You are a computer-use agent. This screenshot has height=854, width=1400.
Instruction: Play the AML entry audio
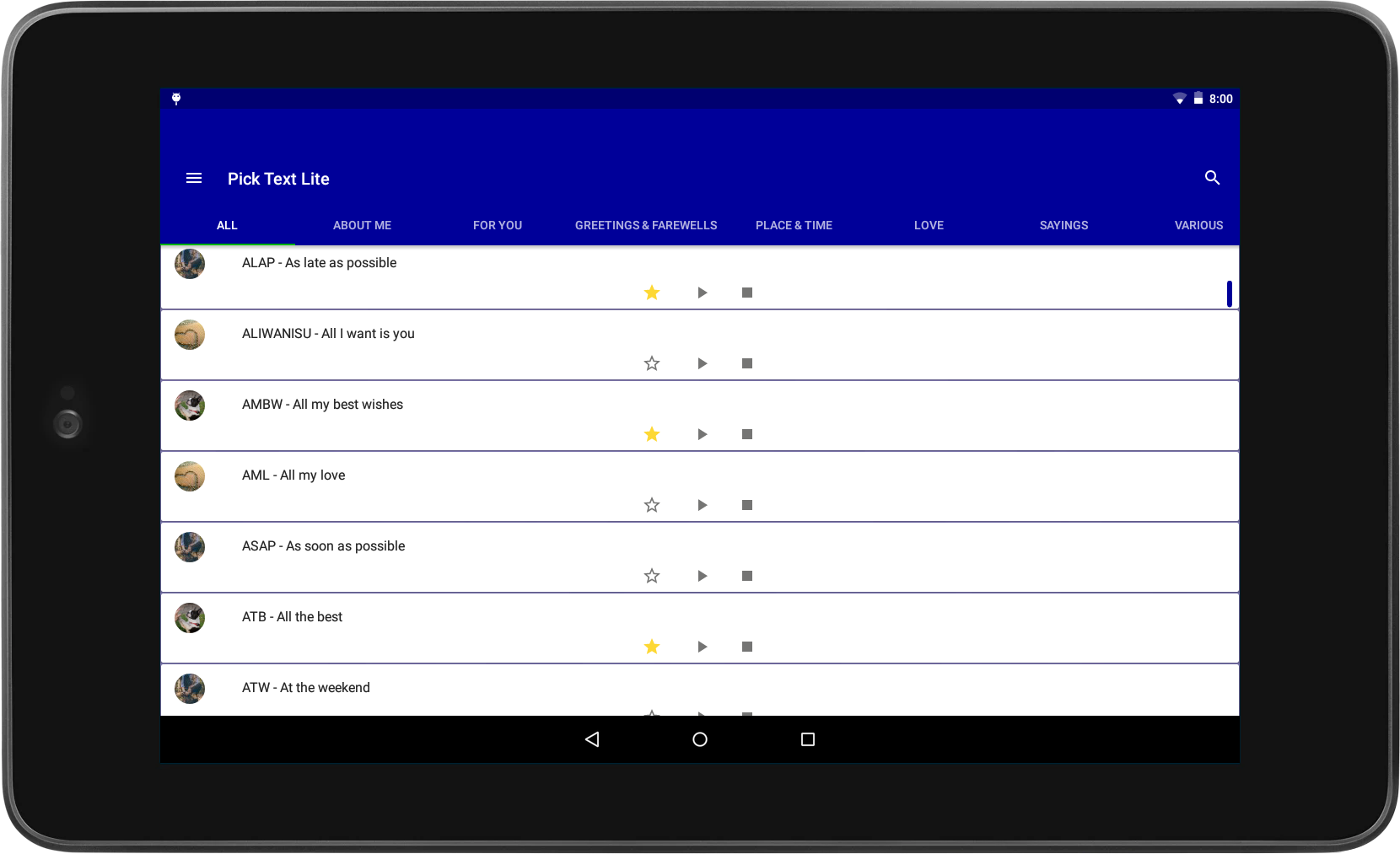point(702,505)
